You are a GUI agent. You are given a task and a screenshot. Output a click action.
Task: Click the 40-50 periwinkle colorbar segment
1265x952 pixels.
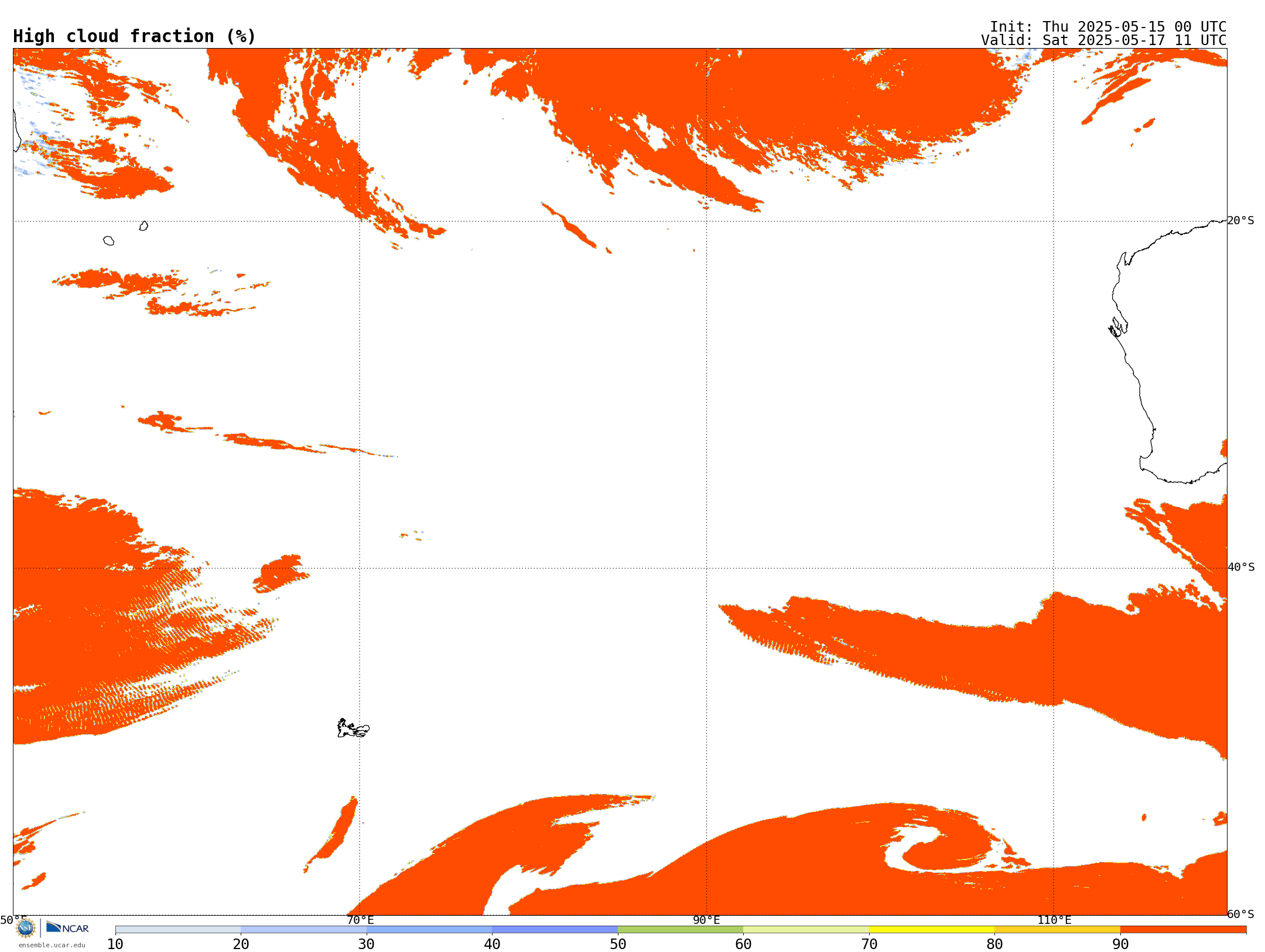coord(555,930)
